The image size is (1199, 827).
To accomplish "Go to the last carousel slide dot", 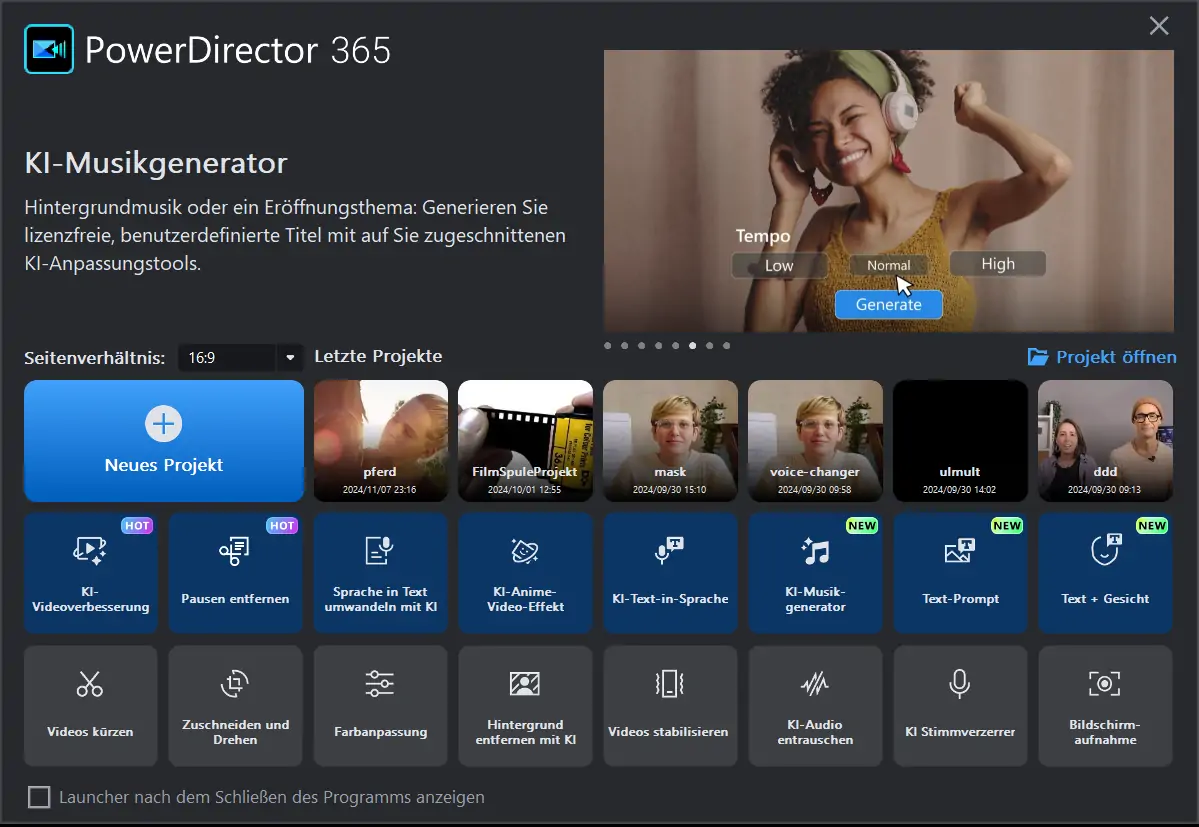I will click(726, 345).
